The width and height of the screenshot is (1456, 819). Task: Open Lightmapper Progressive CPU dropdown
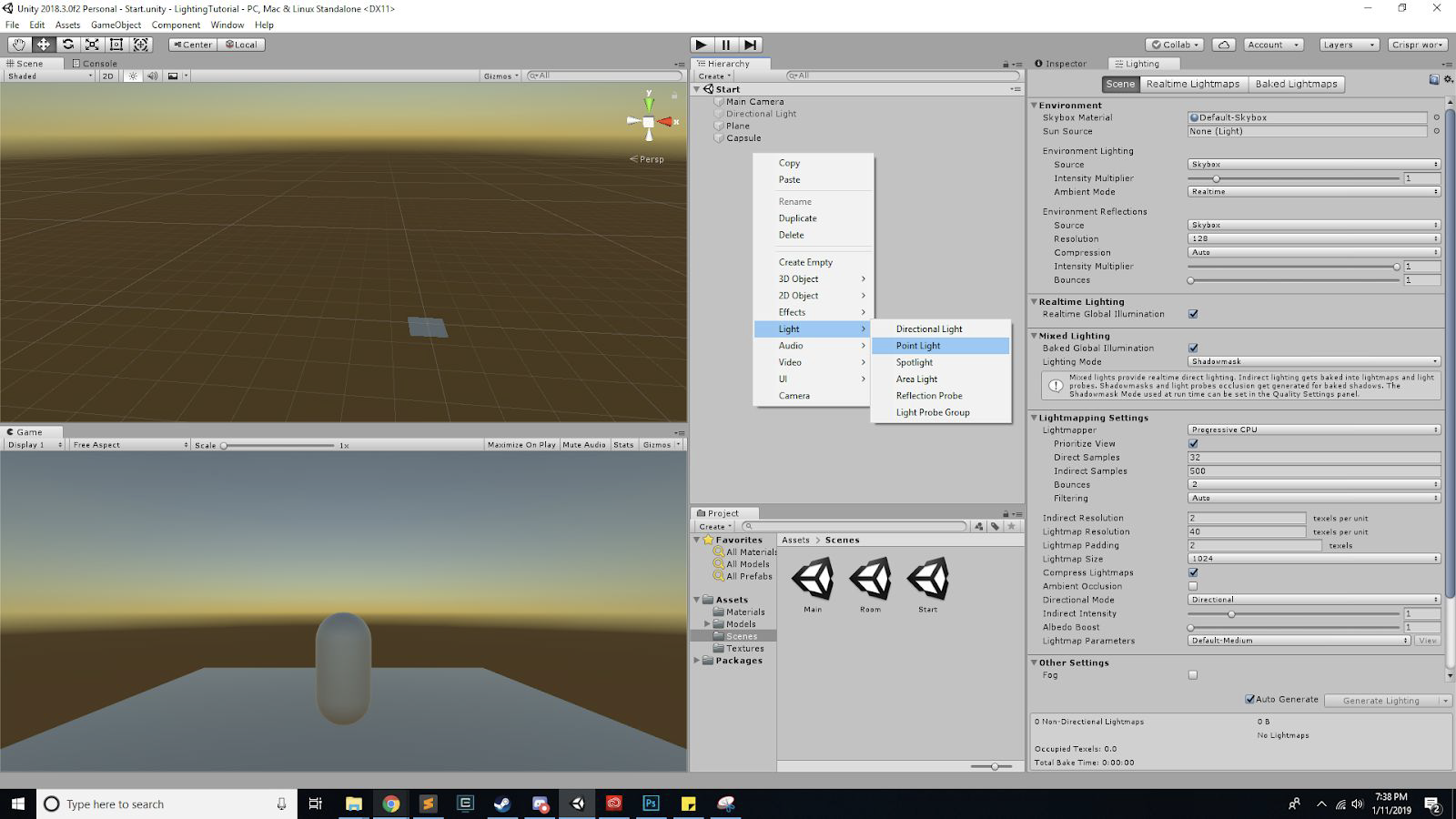pyautogui.click(x=1314, y=430)
